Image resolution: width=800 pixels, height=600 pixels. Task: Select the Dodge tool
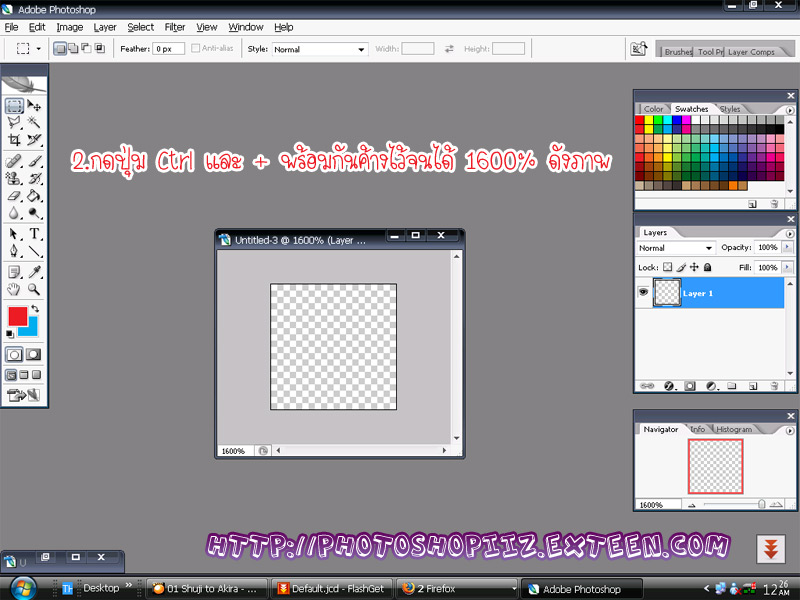pos(34,213)
